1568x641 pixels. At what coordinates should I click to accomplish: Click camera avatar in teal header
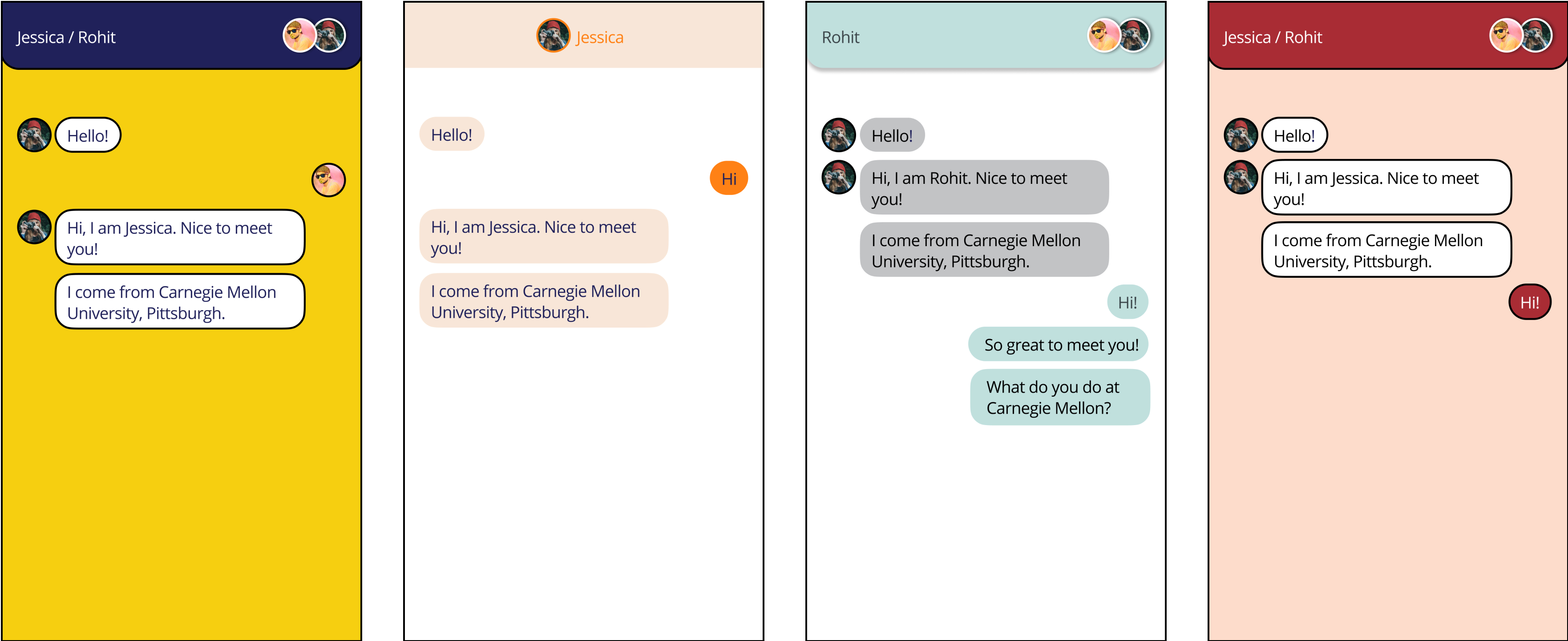pos(1134,35)
